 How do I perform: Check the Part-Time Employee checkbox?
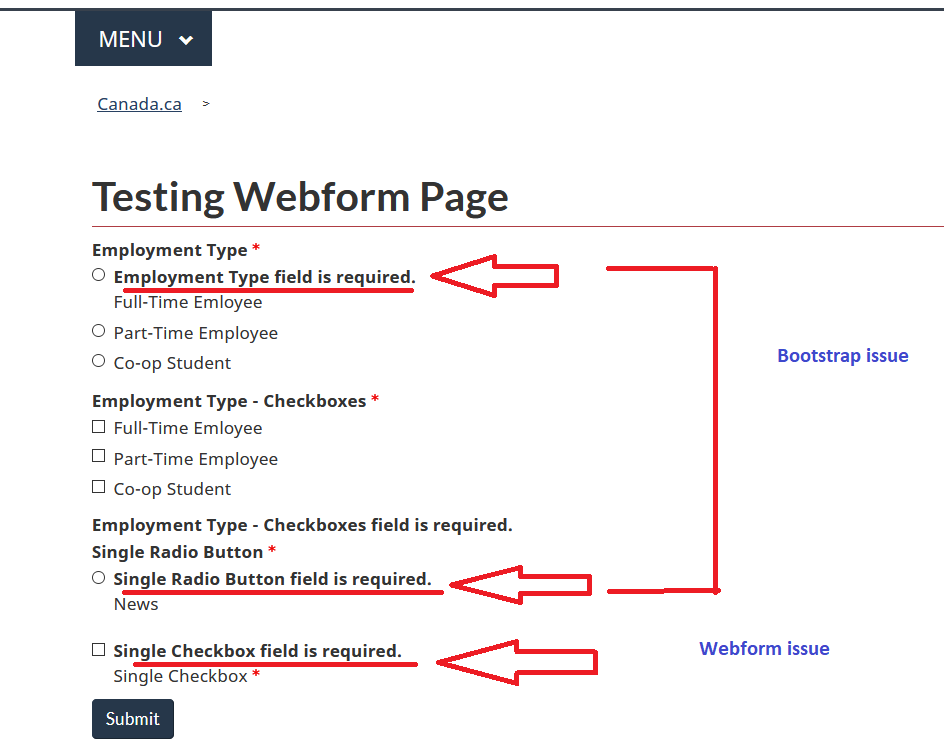click(x=98, y=455)
